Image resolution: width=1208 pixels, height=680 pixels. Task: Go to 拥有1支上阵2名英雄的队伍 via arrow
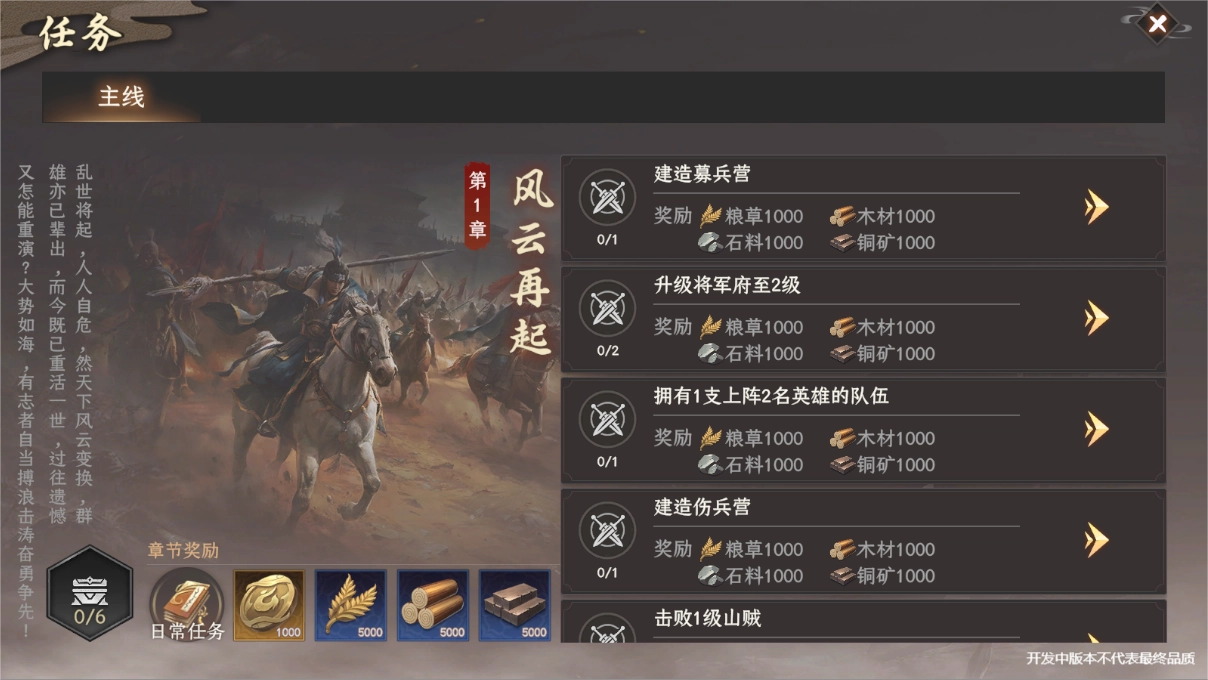pyautogui.click(x=1097, y=429)
